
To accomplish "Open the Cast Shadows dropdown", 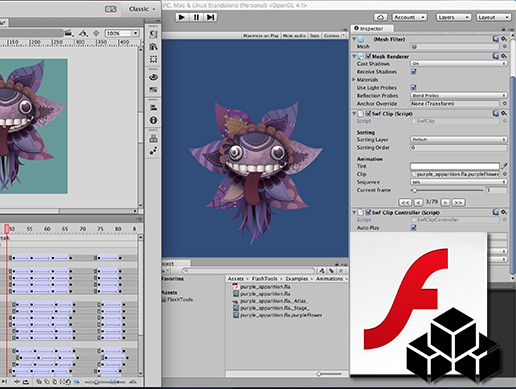I will point(459,63).
